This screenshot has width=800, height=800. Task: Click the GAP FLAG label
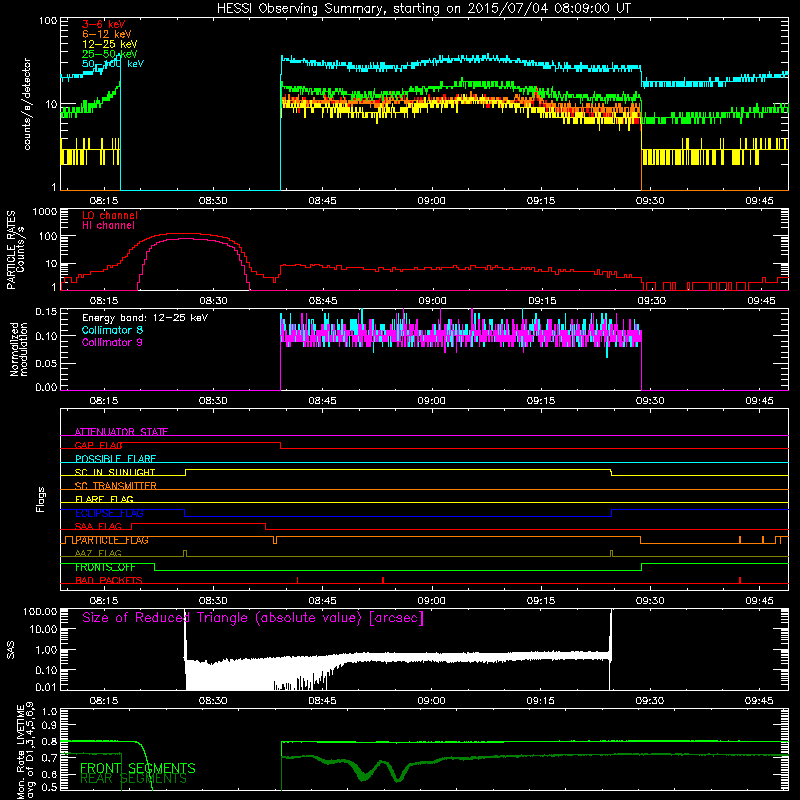pos(98,445)
